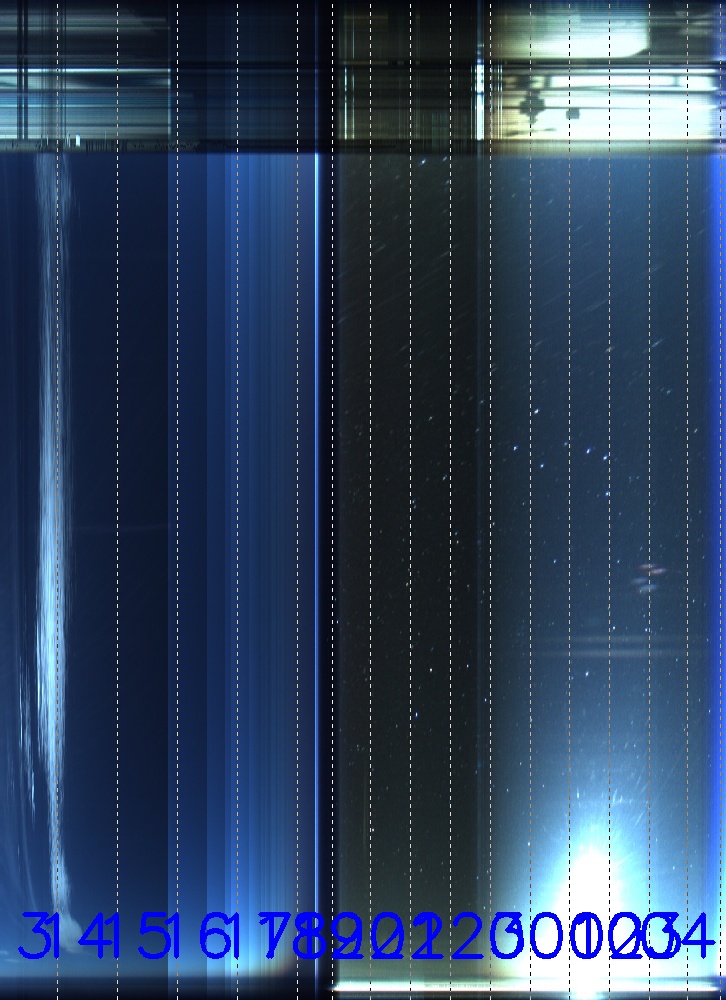This screenshot has height=1000, width=726.
Task: Click the blue "51" marker label
Action: [156, 937]
